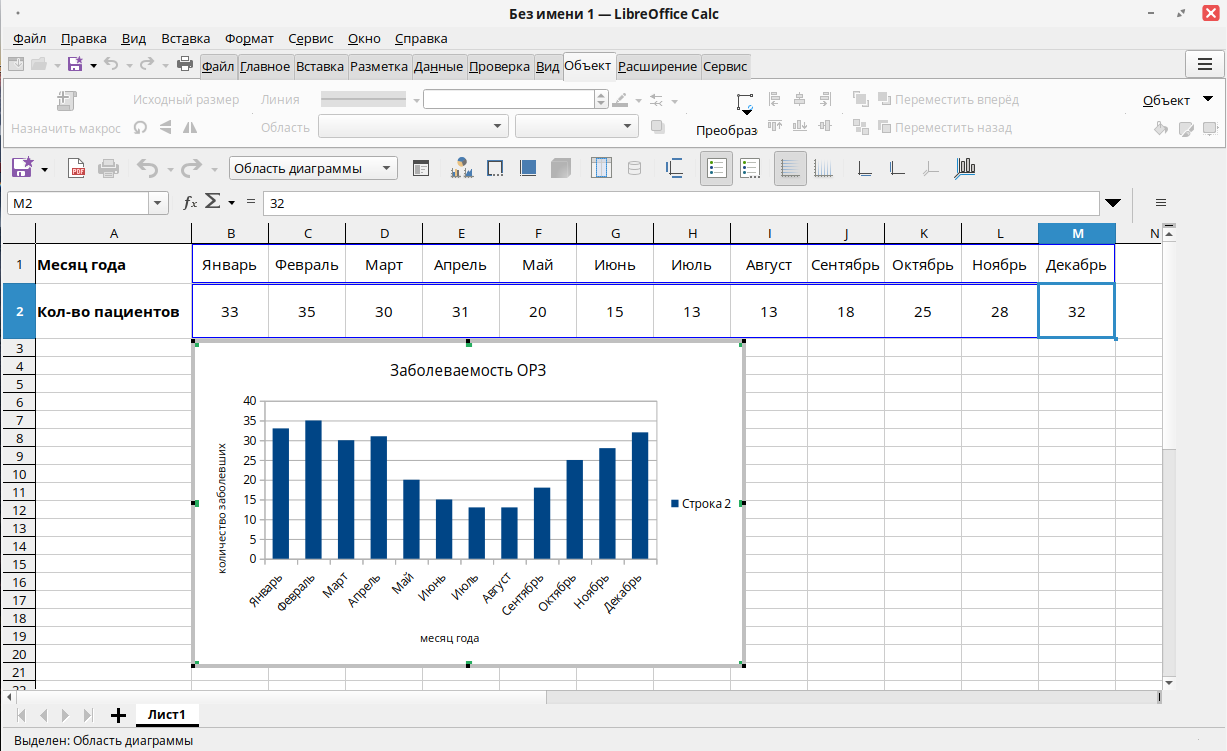Click the 'Преобраз' button
Image resolution: width=1227 pixels, height=751 pixels.
(x=727, y=130)
